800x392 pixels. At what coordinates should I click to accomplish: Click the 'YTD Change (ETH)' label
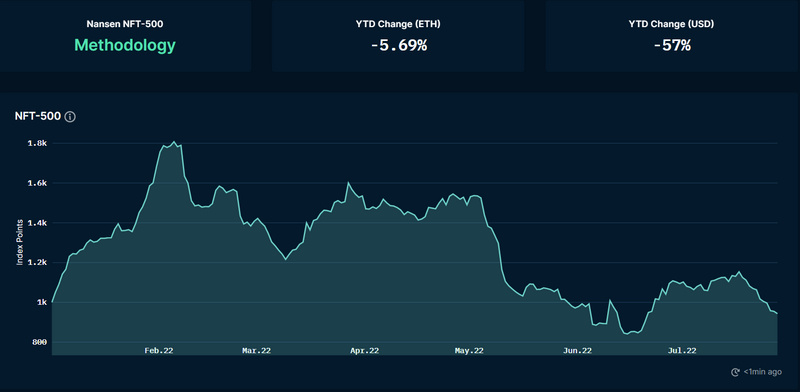[398, 24]
